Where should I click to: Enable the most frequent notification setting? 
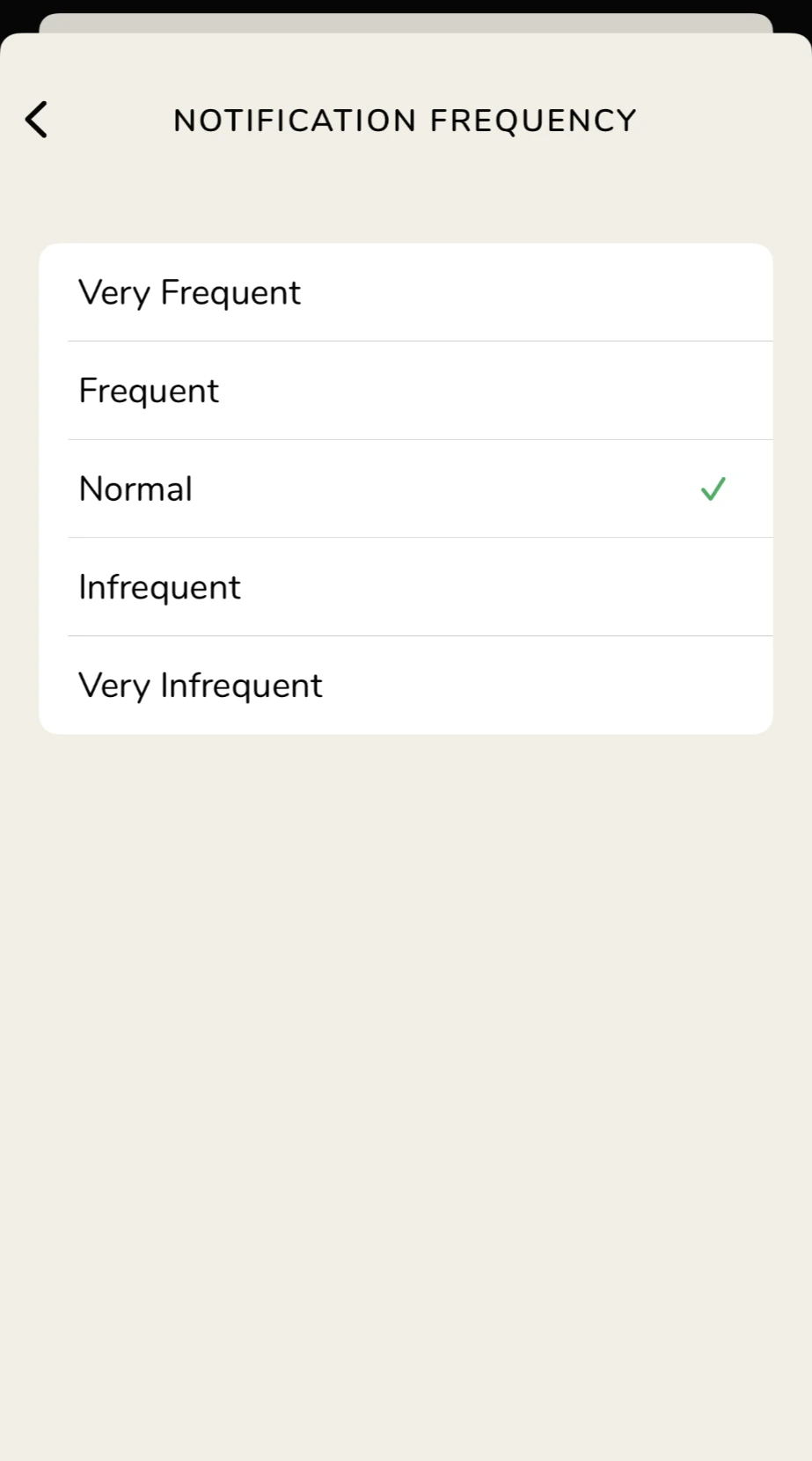pyautogui.click(x=406, y=292)
